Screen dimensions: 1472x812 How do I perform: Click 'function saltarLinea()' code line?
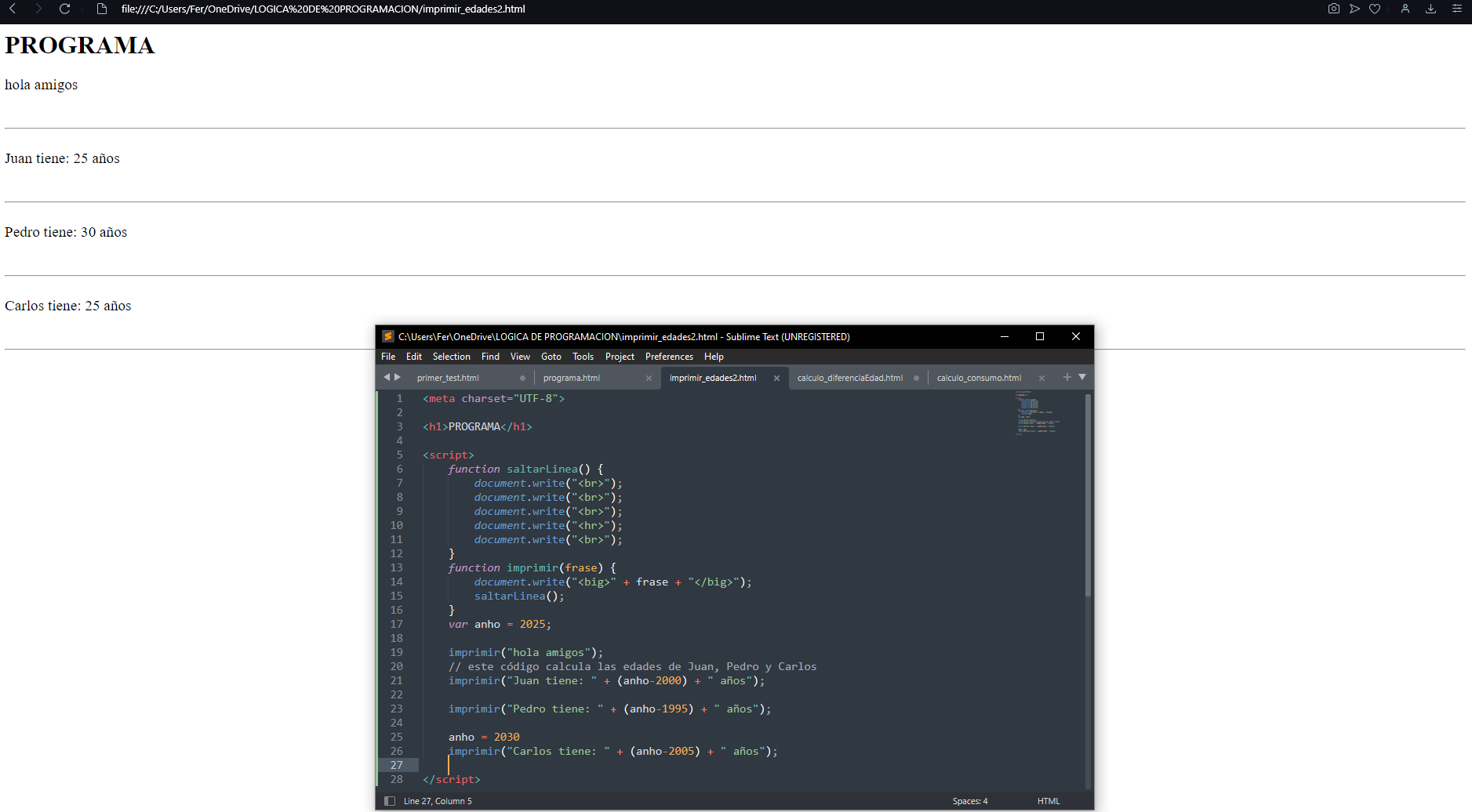coord(525,469)
